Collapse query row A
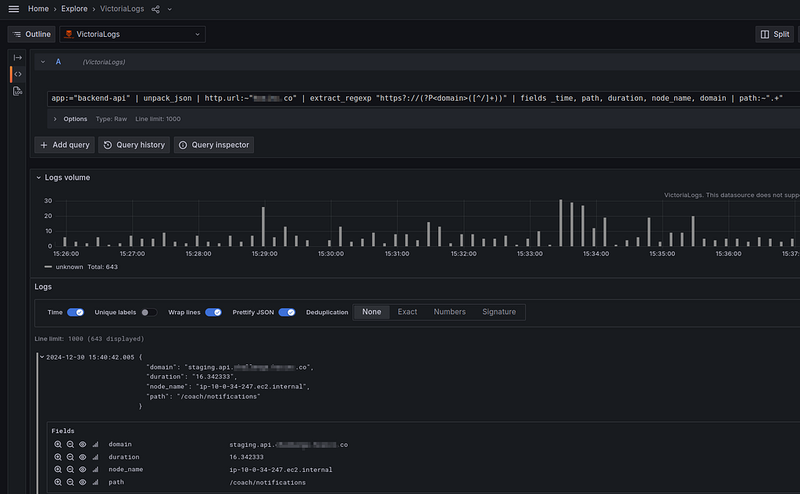 click(41, 62)
